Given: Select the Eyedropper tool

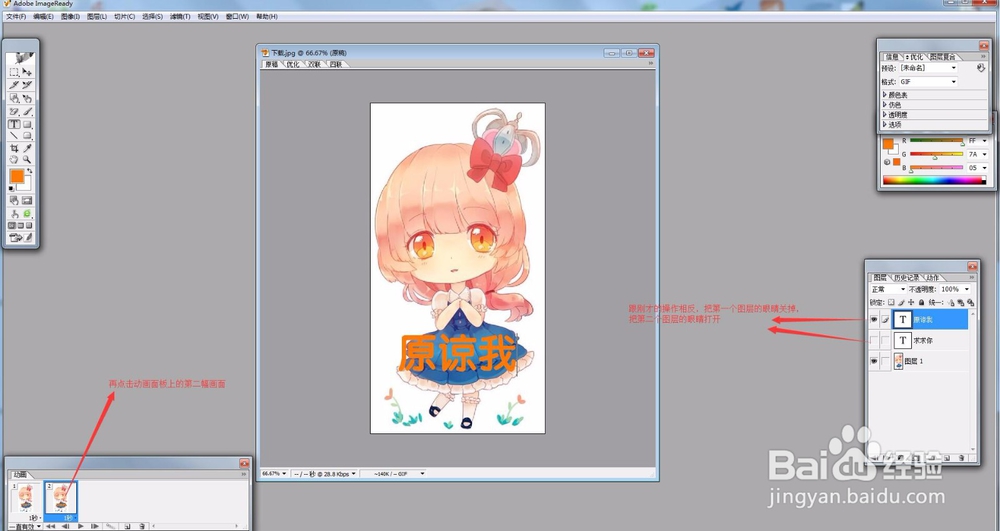Looking at the screenshot, I should 27,148.
